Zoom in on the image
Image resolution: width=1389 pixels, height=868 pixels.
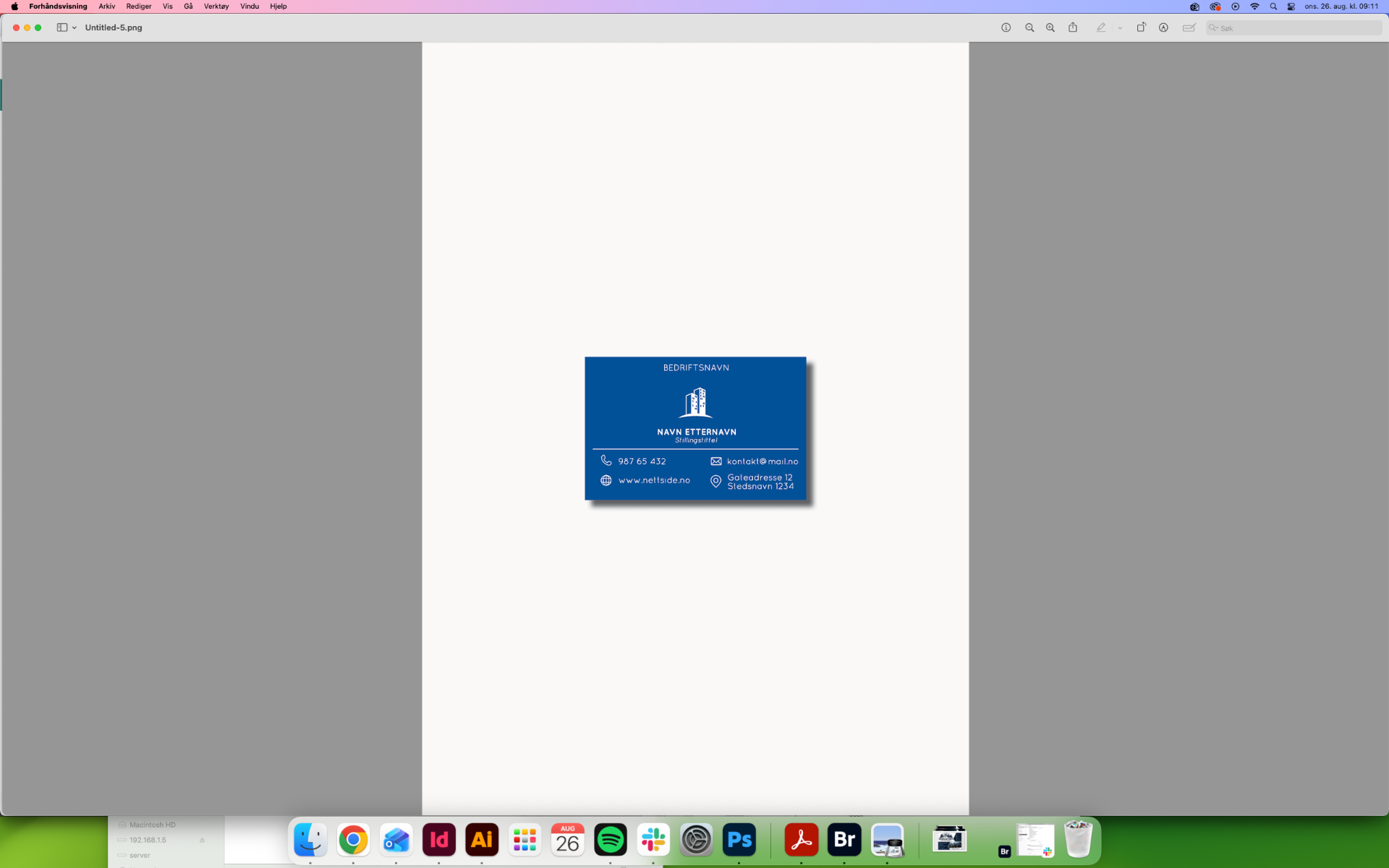point(1050,27)
